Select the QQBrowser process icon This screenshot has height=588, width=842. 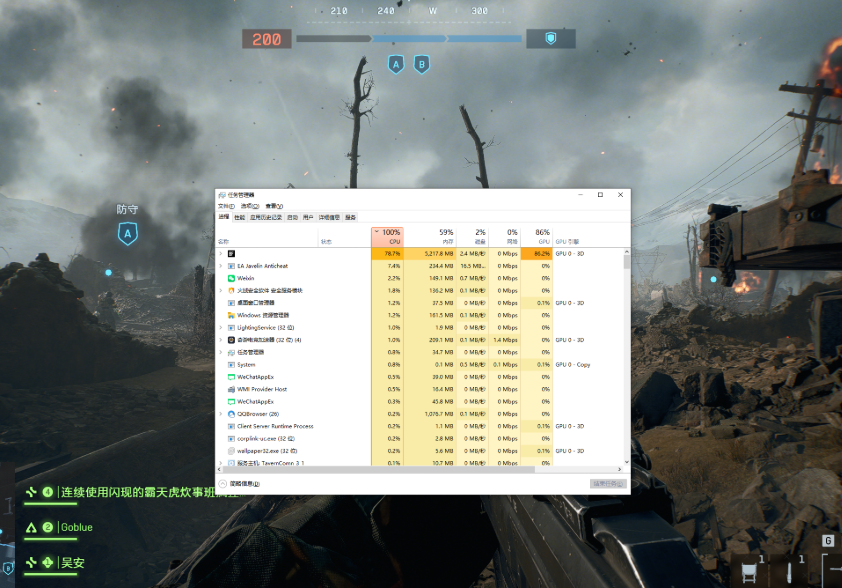click(231, 414)
